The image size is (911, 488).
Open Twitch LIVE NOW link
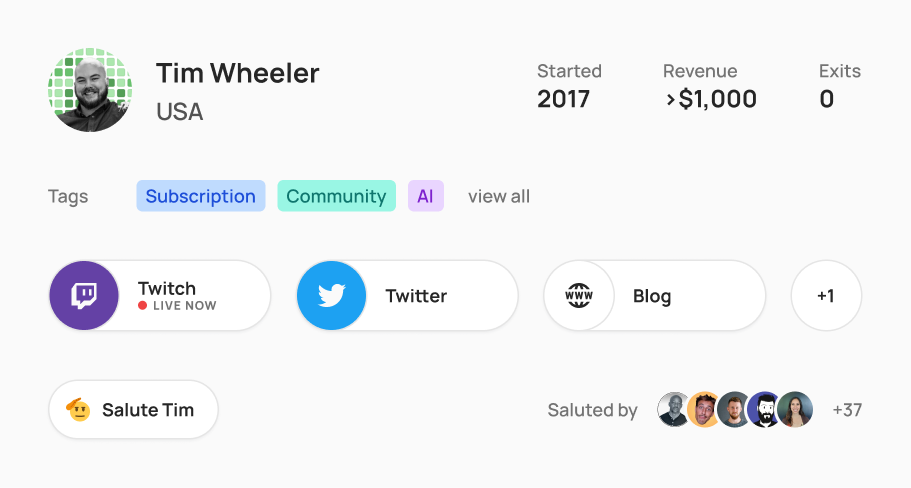(x=160, y=296)
